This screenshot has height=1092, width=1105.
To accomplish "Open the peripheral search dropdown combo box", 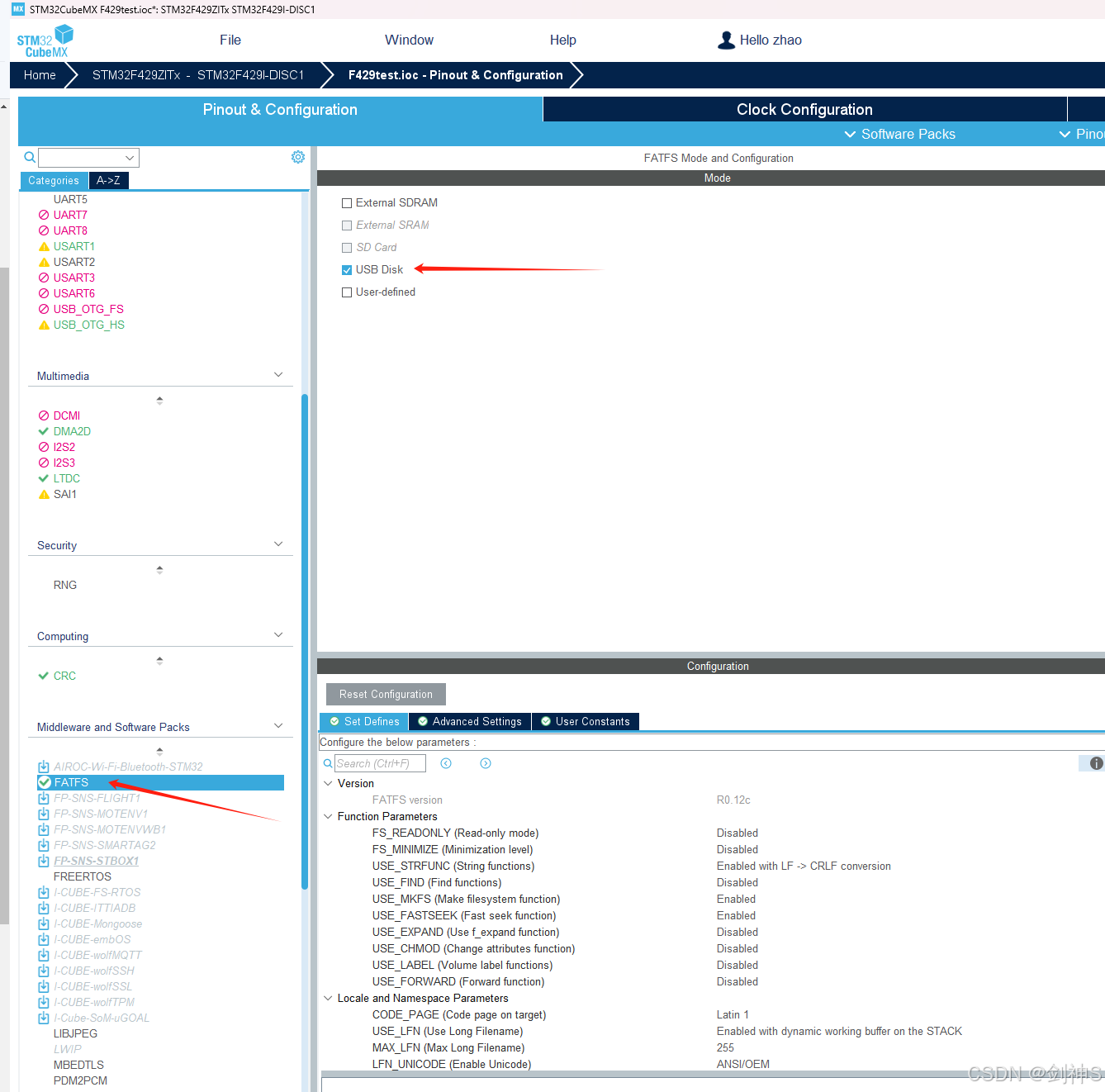I will pyautogui.click(x=88, y=158).
